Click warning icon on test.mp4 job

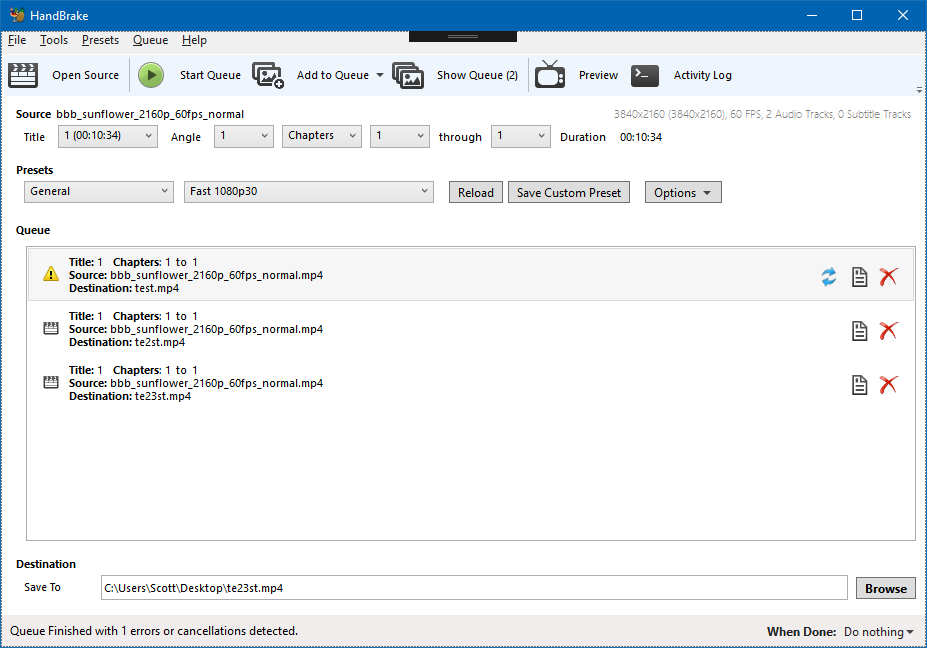click(51, 274)
